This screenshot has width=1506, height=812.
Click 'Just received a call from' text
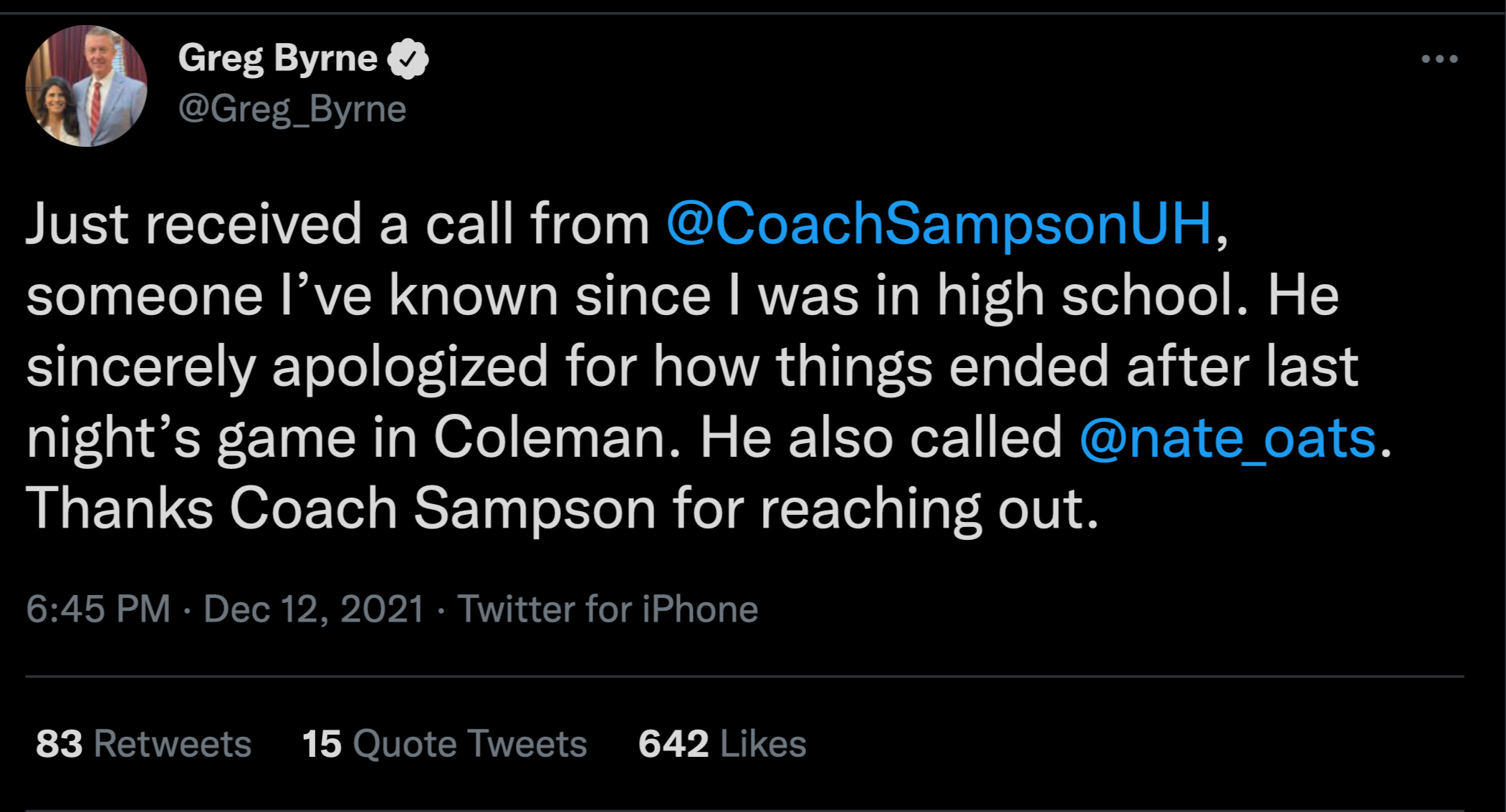337,223
